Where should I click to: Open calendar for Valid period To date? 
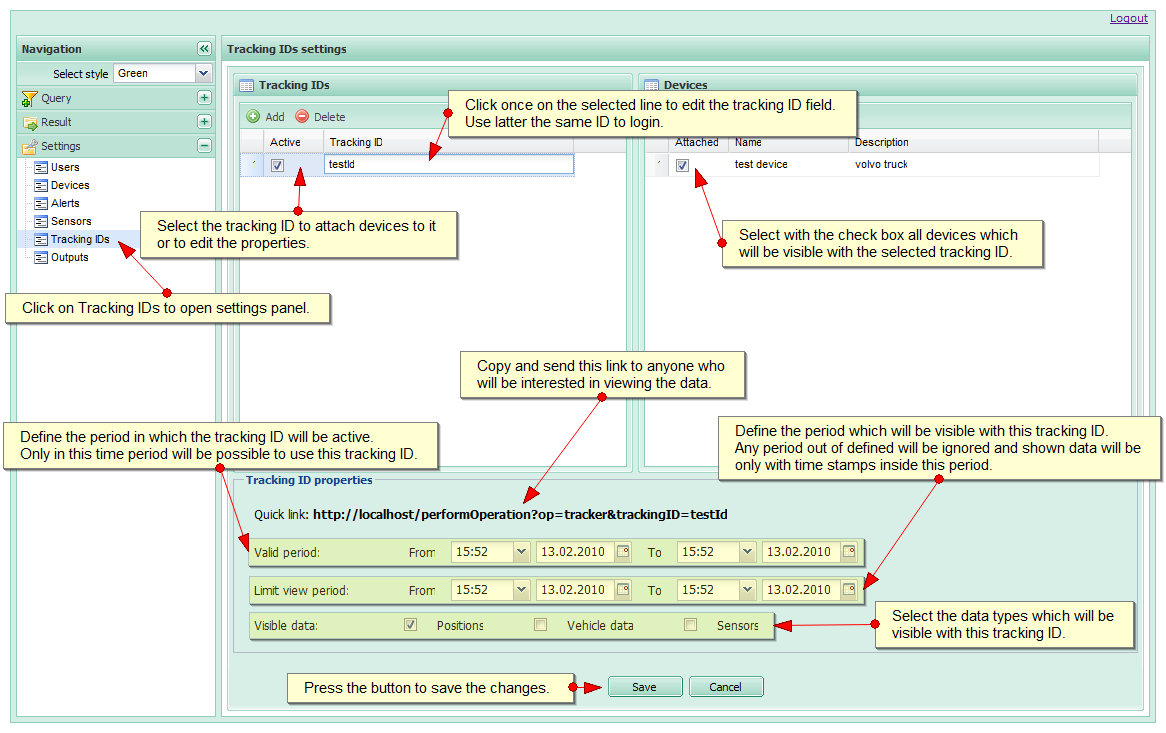tap(849, 552)
